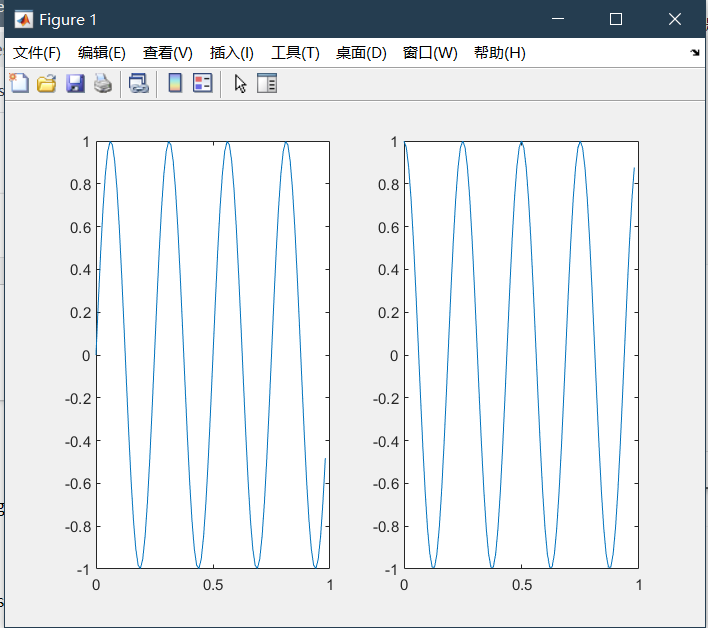Click the dock figure arrow icon
708x628 pixels.
[x=695, y=53]
